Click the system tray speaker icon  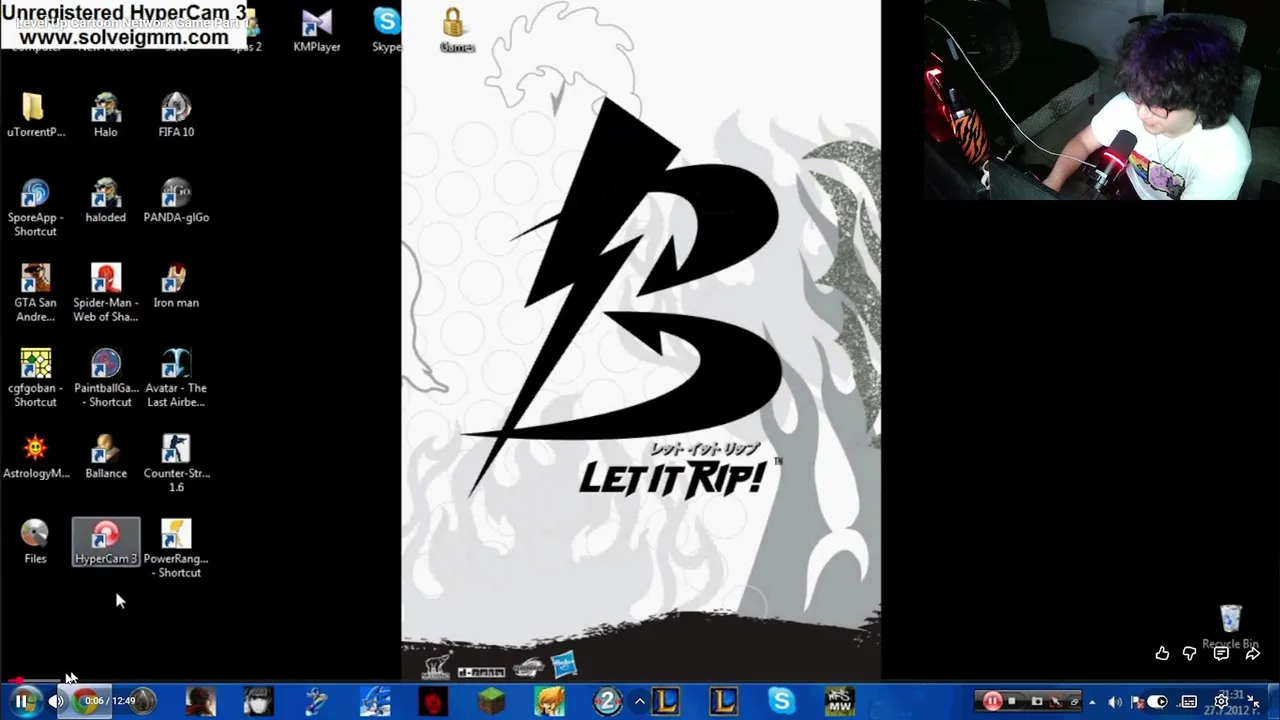point(1115,702)
